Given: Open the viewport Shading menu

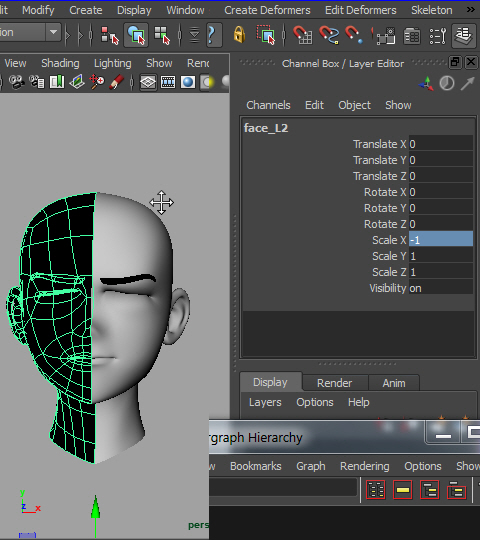Looking at the screenshot, I should click(60, 63).
